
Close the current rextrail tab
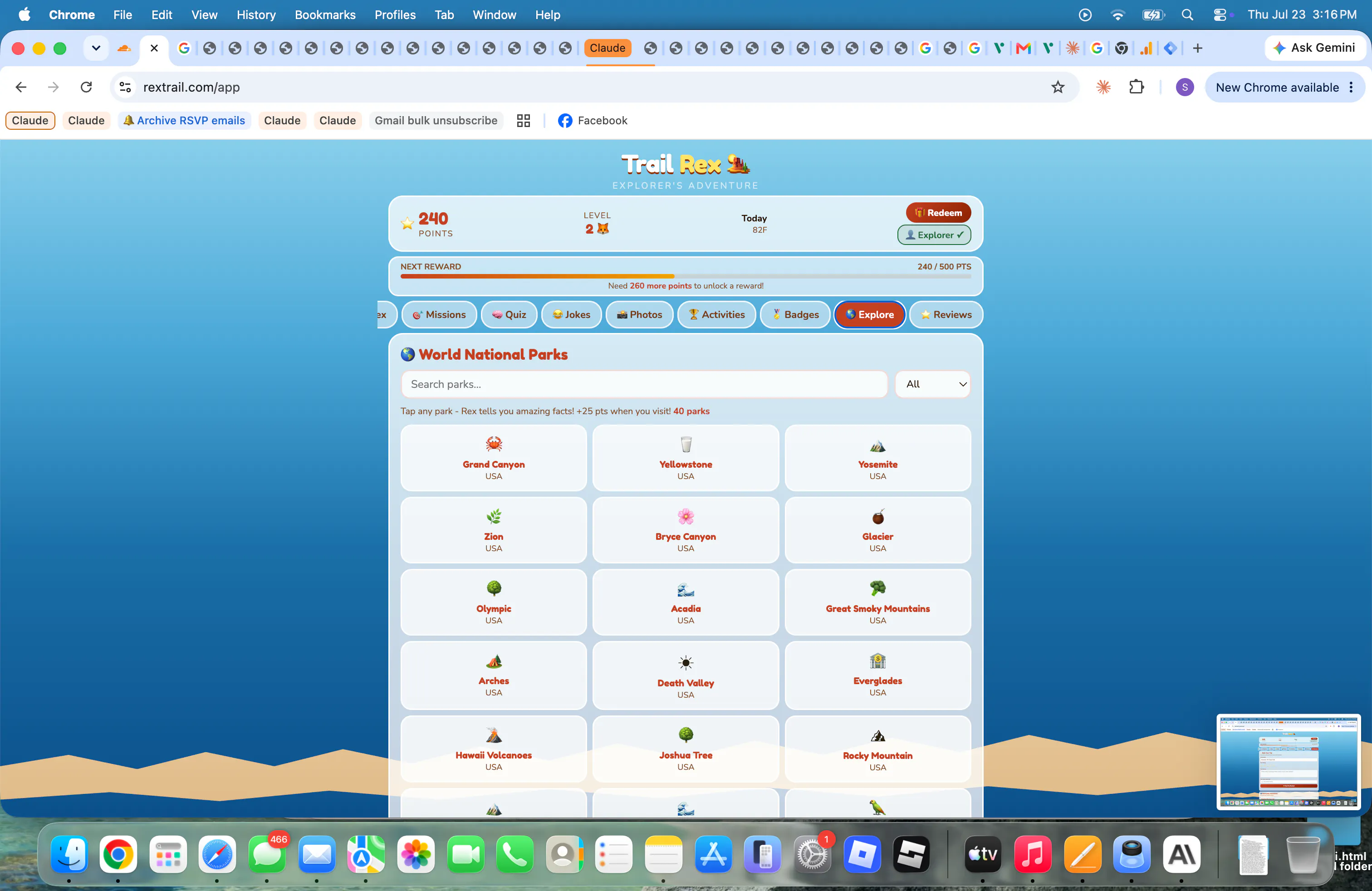(x=154, y=49)
